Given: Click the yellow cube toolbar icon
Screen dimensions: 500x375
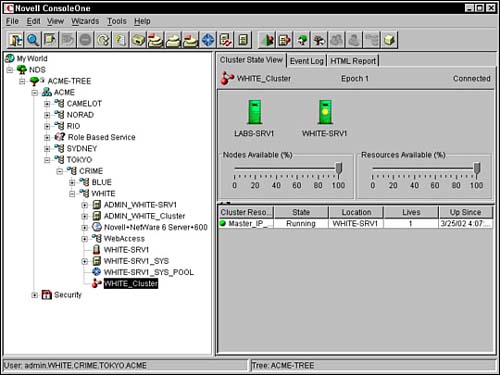Looking at the screenshot, I should click(x=389, y=40).
